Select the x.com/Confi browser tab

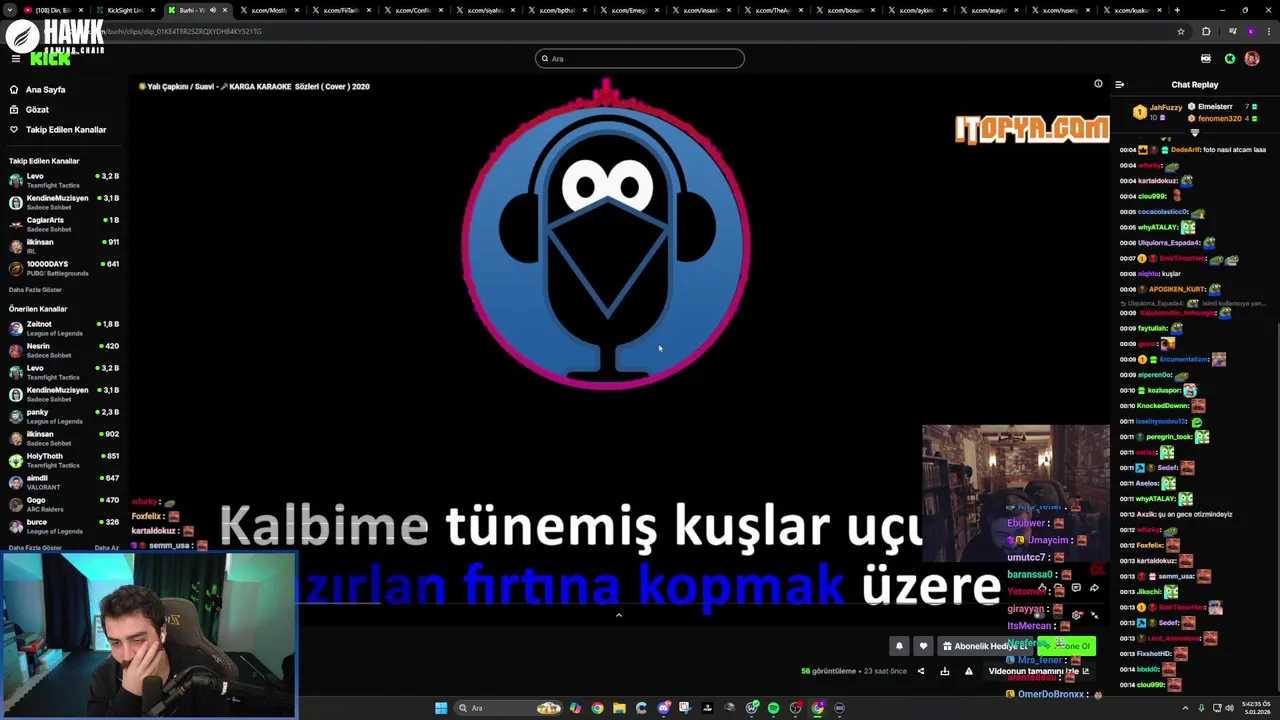click(412, 10)
